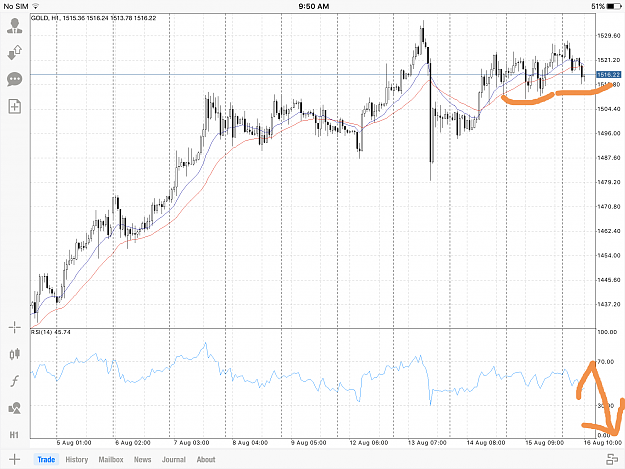Toggle the chart layout icon at bottom right
625x469 pixels.
612,459
